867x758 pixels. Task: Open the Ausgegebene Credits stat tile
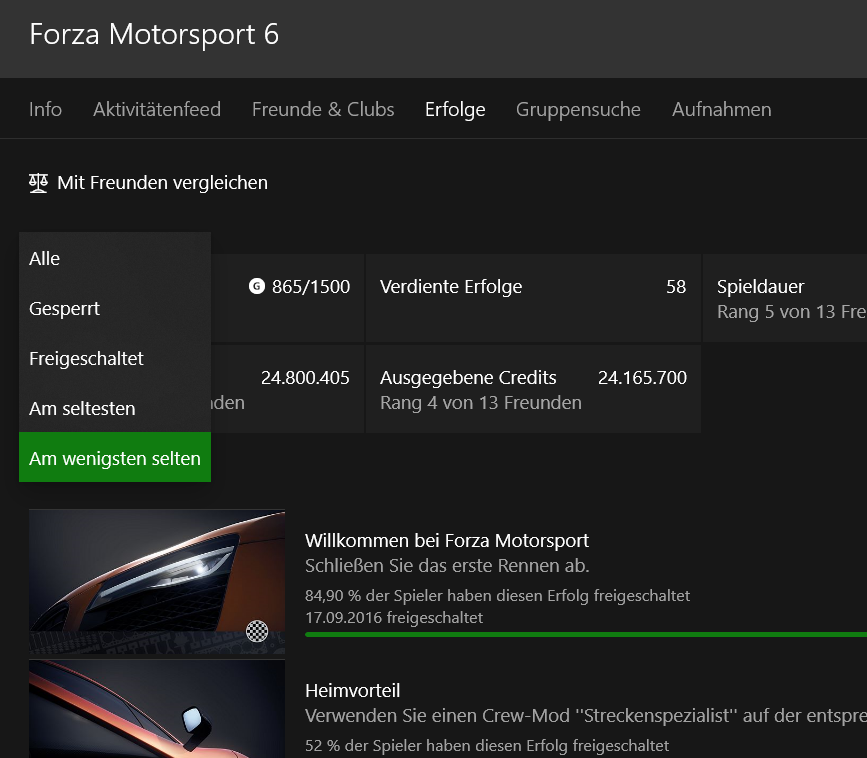click(533, 389)
